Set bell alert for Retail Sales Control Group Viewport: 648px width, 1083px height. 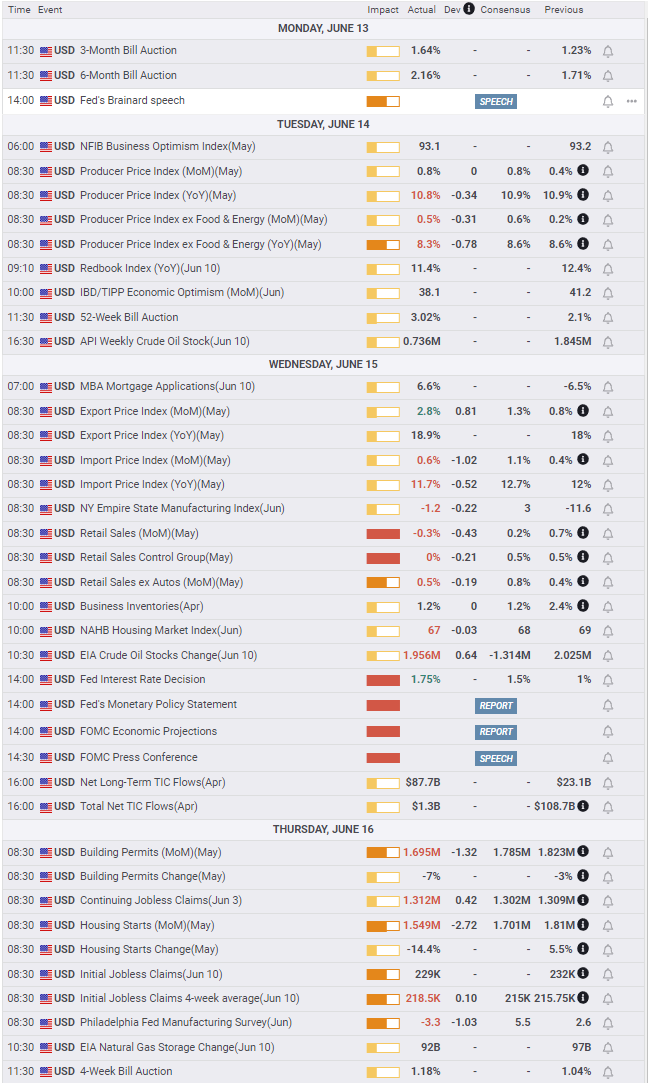[x=608, y=558]
